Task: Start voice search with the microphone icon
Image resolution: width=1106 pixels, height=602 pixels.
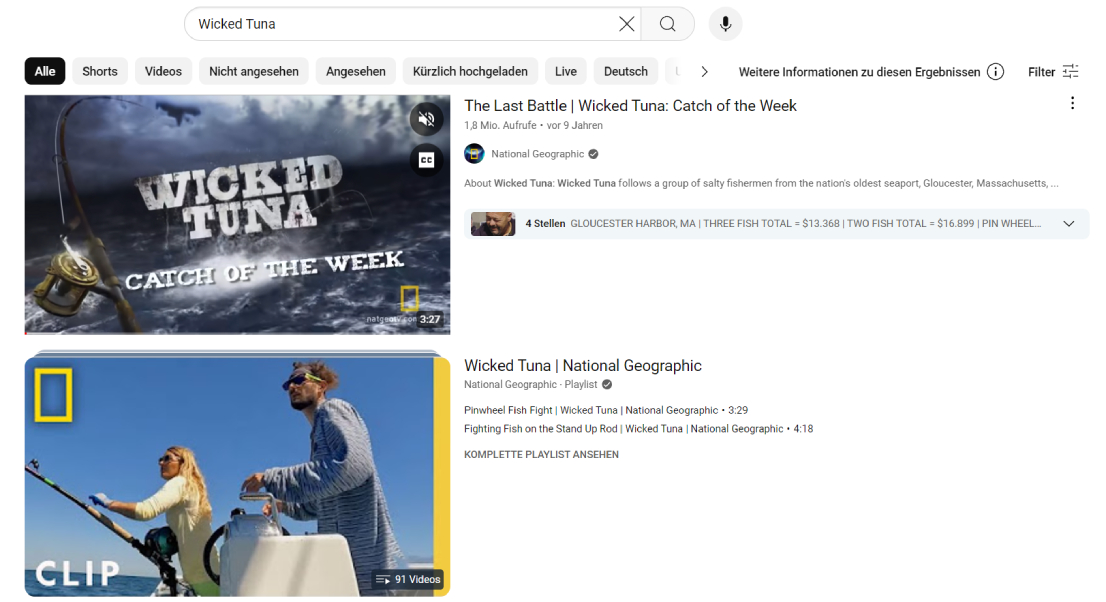Action: (x=725, y=24)
